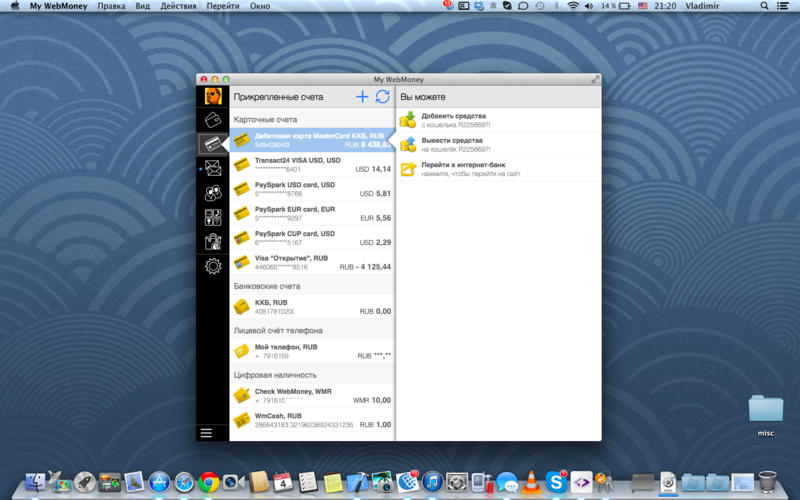Image resolution: width=800 pixels, height=500 pixels.
Task: Open the wallets section in sidebar
Action: click(213, 120)
